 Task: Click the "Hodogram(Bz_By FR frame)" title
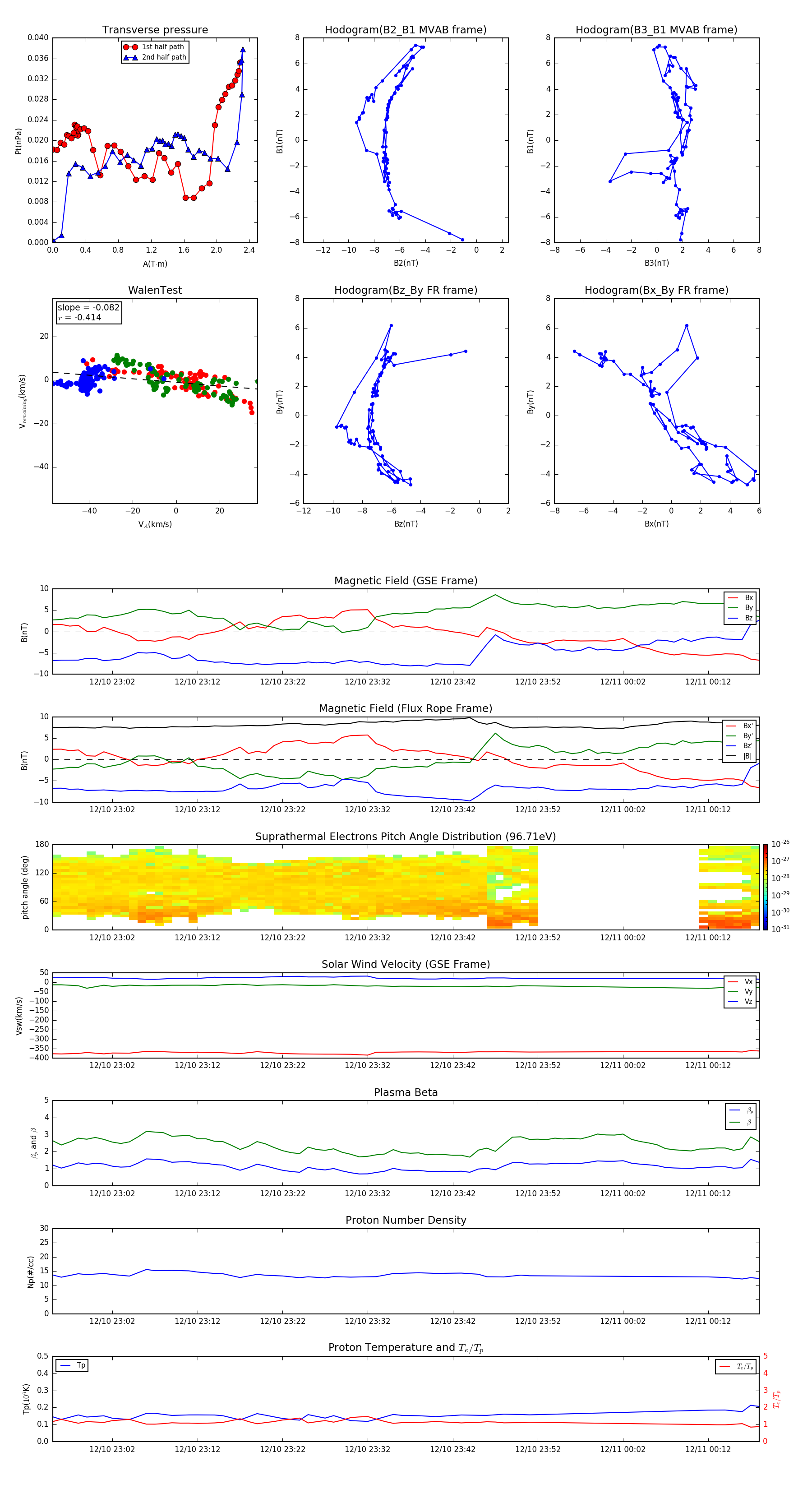[406, 290]
